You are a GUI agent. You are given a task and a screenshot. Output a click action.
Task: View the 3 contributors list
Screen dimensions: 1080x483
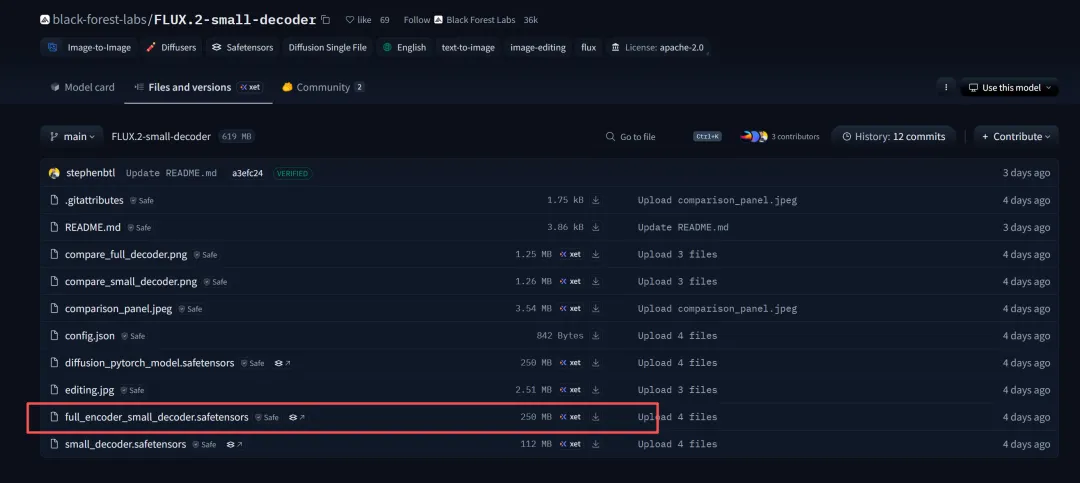[780, 136]
